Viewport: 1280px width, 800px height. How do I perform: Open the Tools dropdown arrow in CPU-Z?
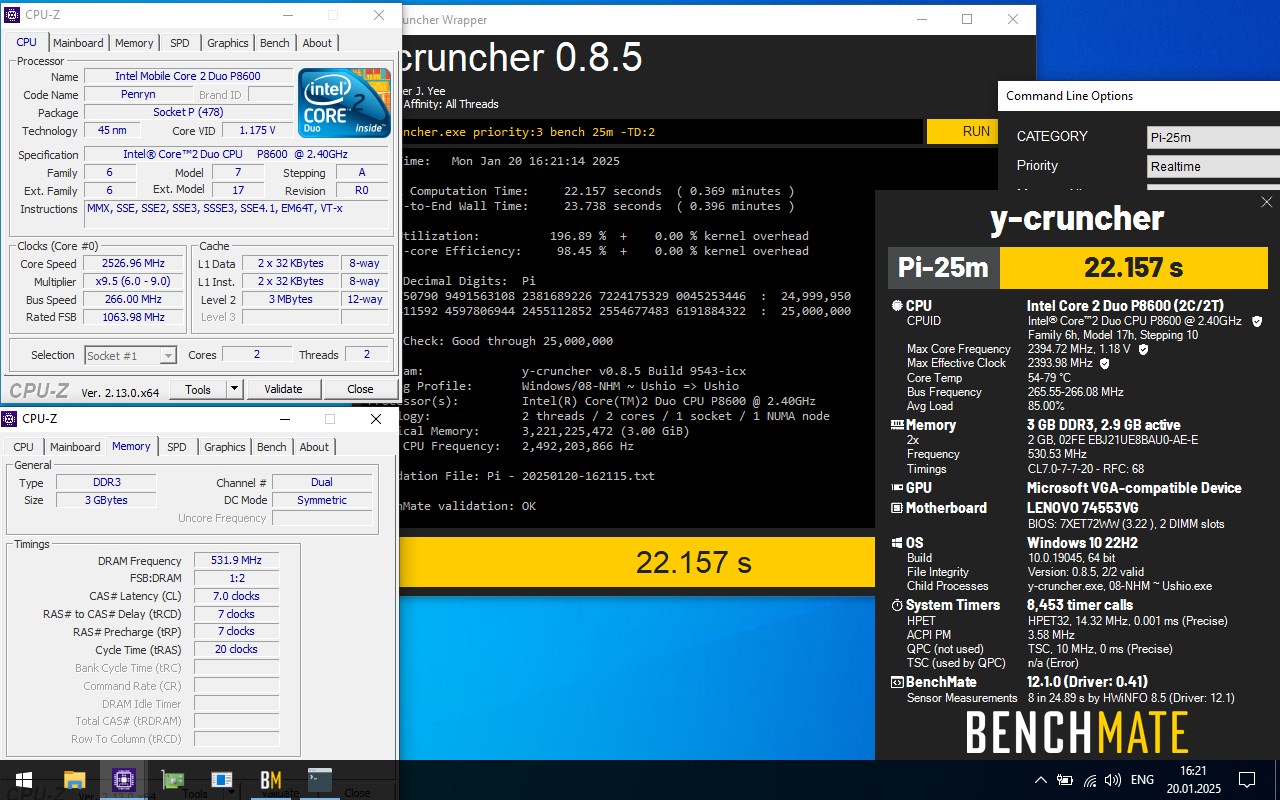[235, 389]
